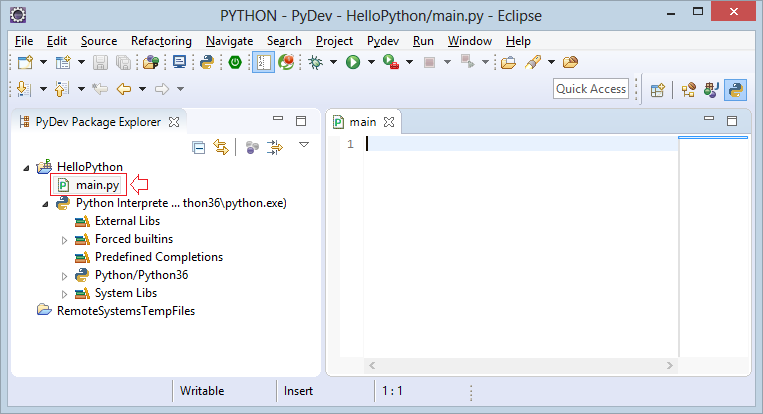Click the Save All toolbar icon

click(123, 62)
